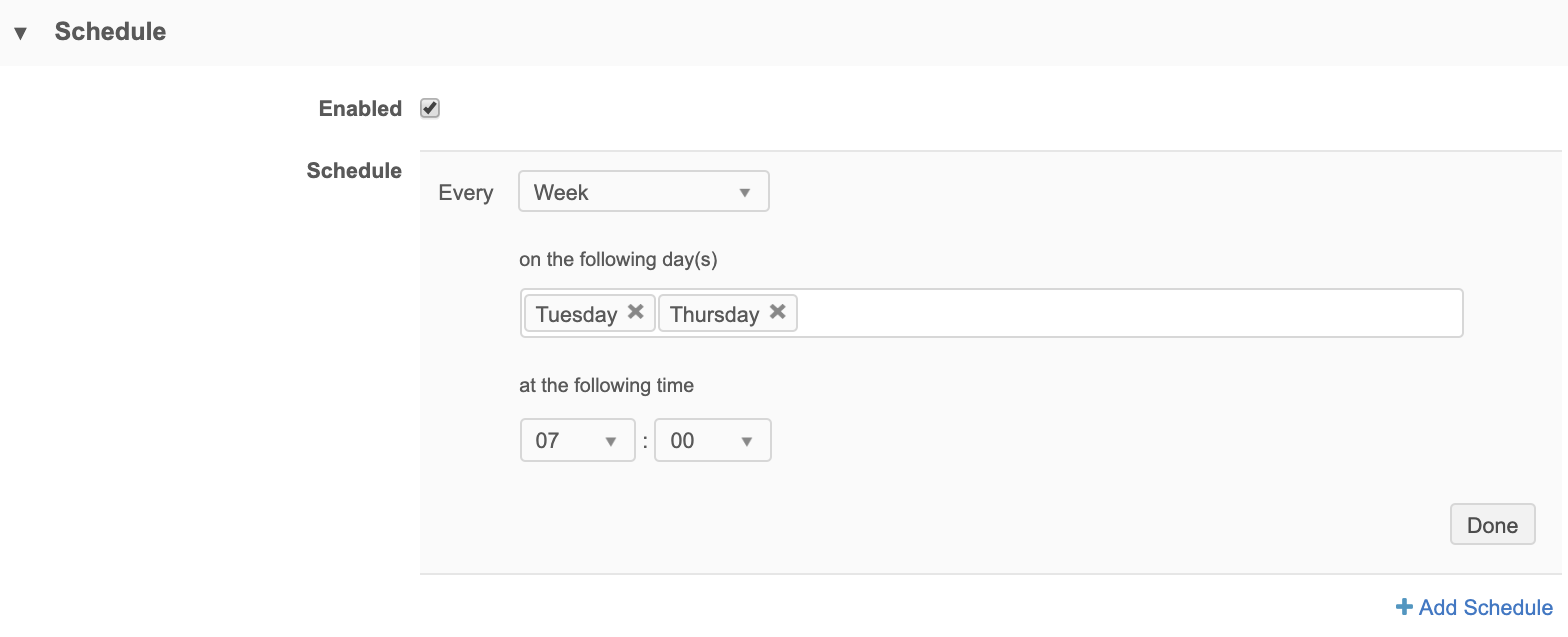This screenshot has height=637, width=1568.
Task: Select the Thursday day tag
Action: pos(714,314)
